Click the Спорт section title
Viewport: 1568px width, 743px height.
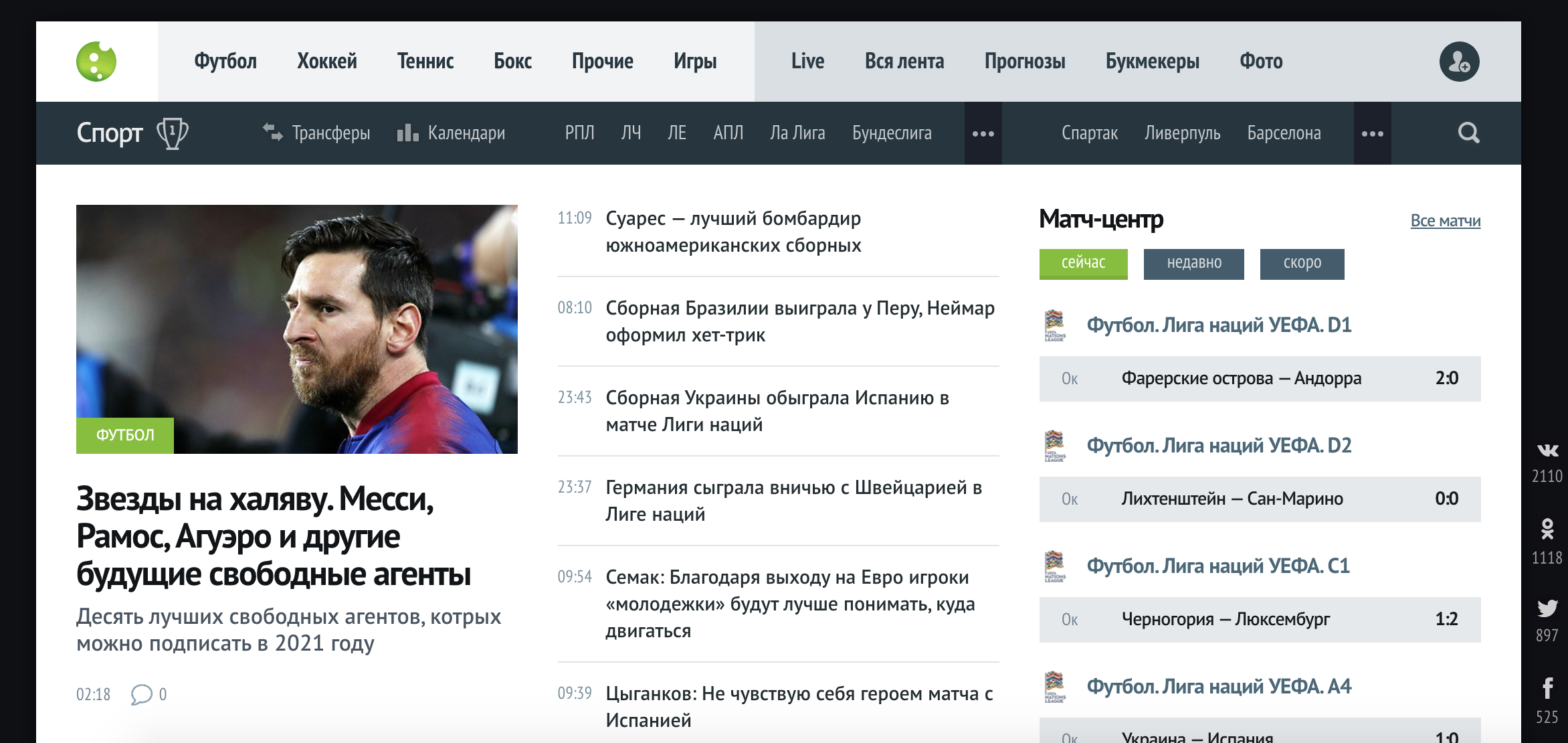110,133
